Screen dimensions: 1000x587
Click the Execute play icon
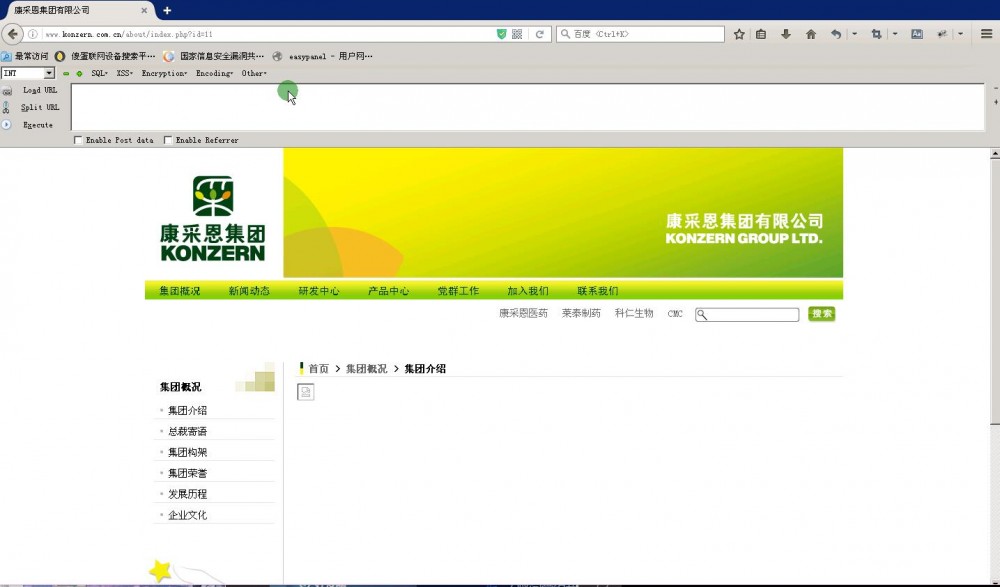click(6, 124)
